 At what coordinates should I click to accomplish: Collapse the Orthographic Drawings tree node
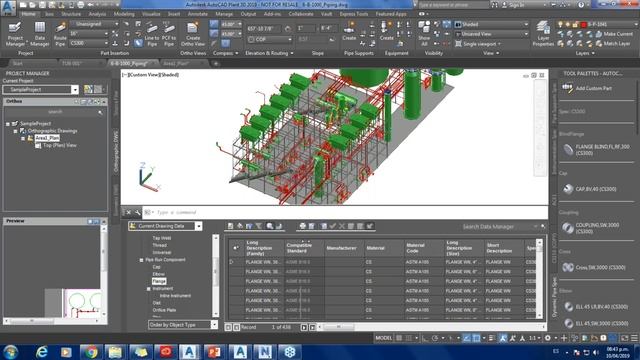(16, 131)
